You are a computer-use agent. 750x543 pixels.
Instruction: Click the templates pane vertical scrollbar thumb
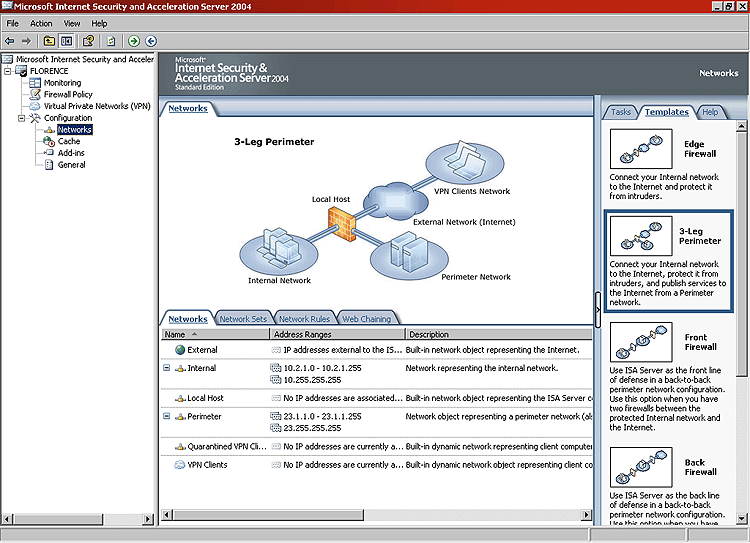pyautogui.click(x=741, y=254)
